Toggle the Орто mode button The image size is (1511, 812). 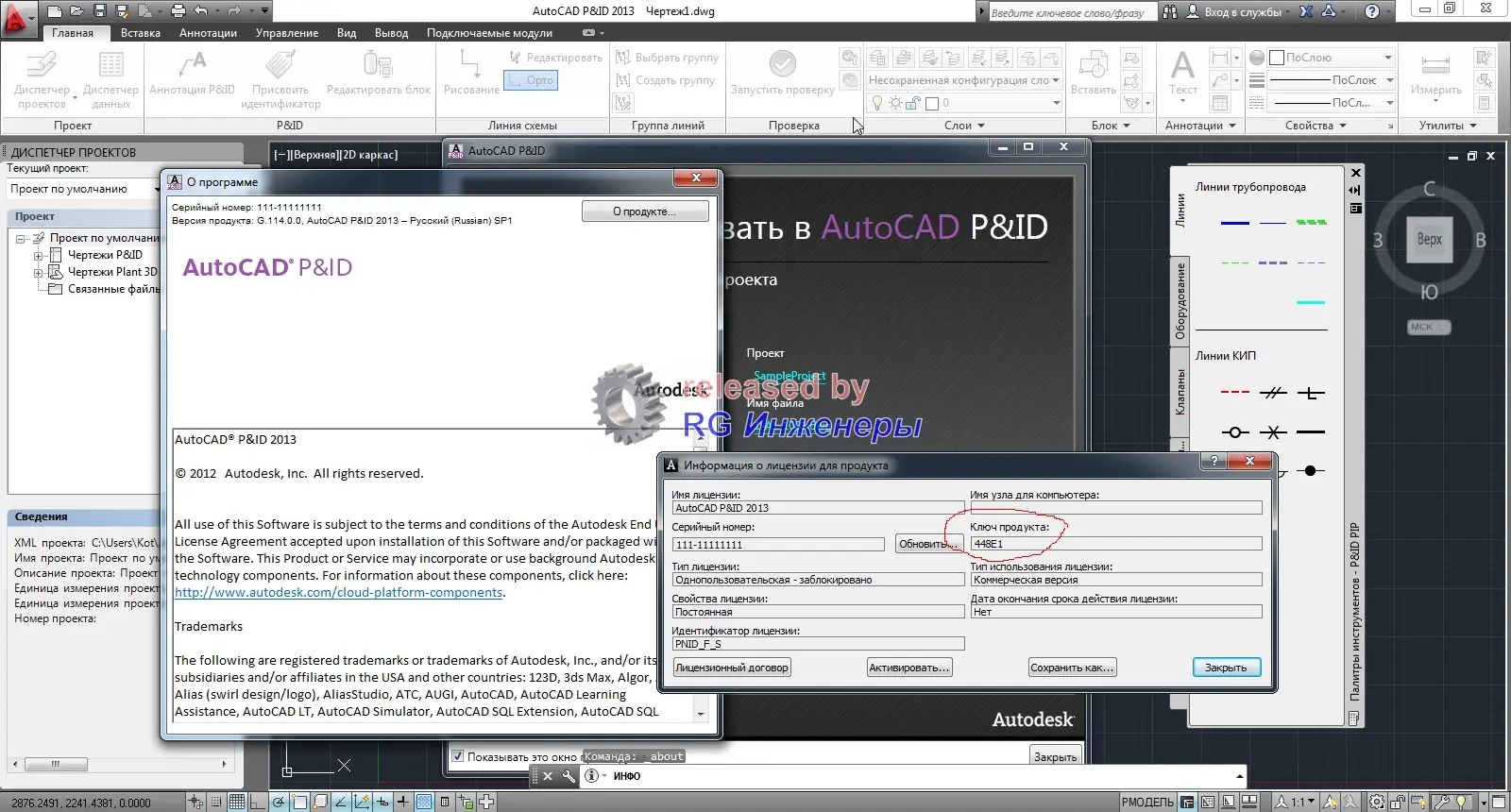[x=531, y=80]
